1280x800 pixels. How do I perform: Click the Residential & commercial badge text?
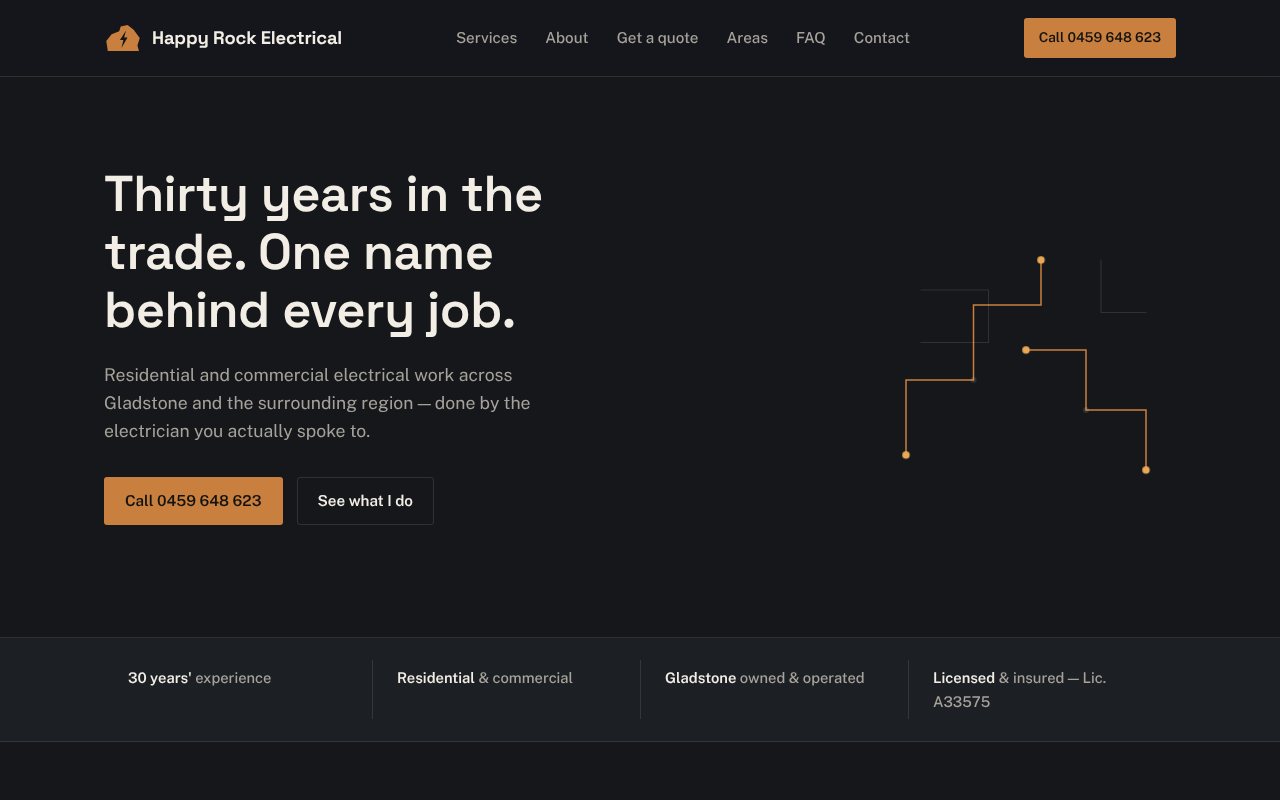click(x=485, y=678)
